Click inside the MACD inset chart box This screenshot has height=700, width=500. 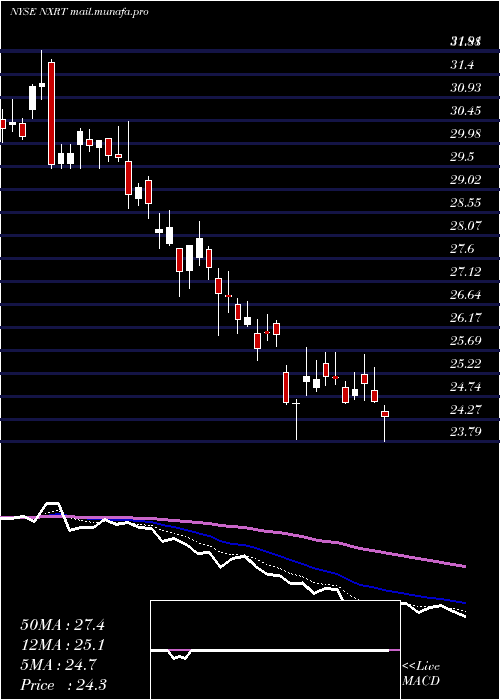[275, 650]
